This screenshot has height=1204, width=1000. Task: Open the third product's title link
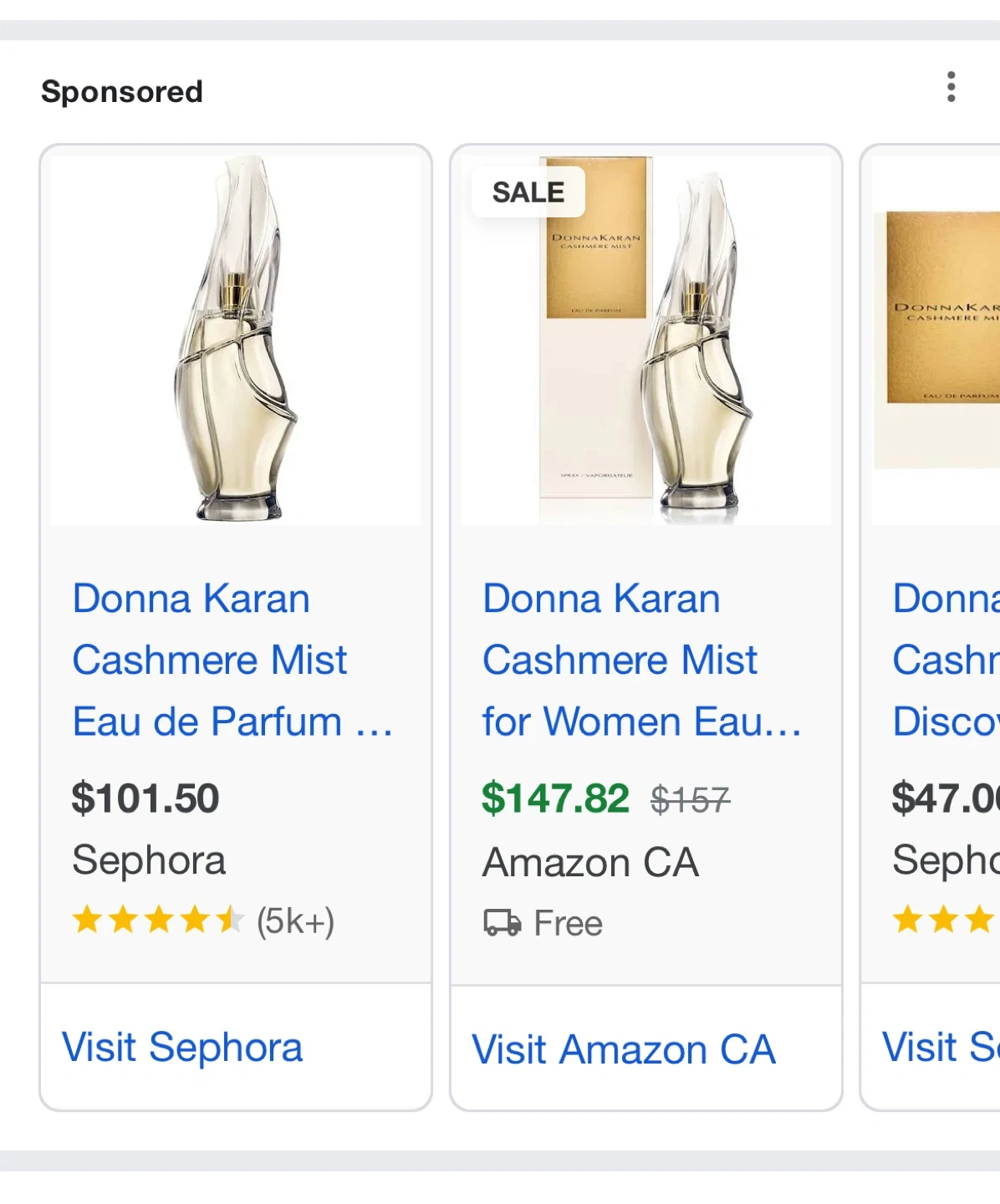click(x=946, y=660)
